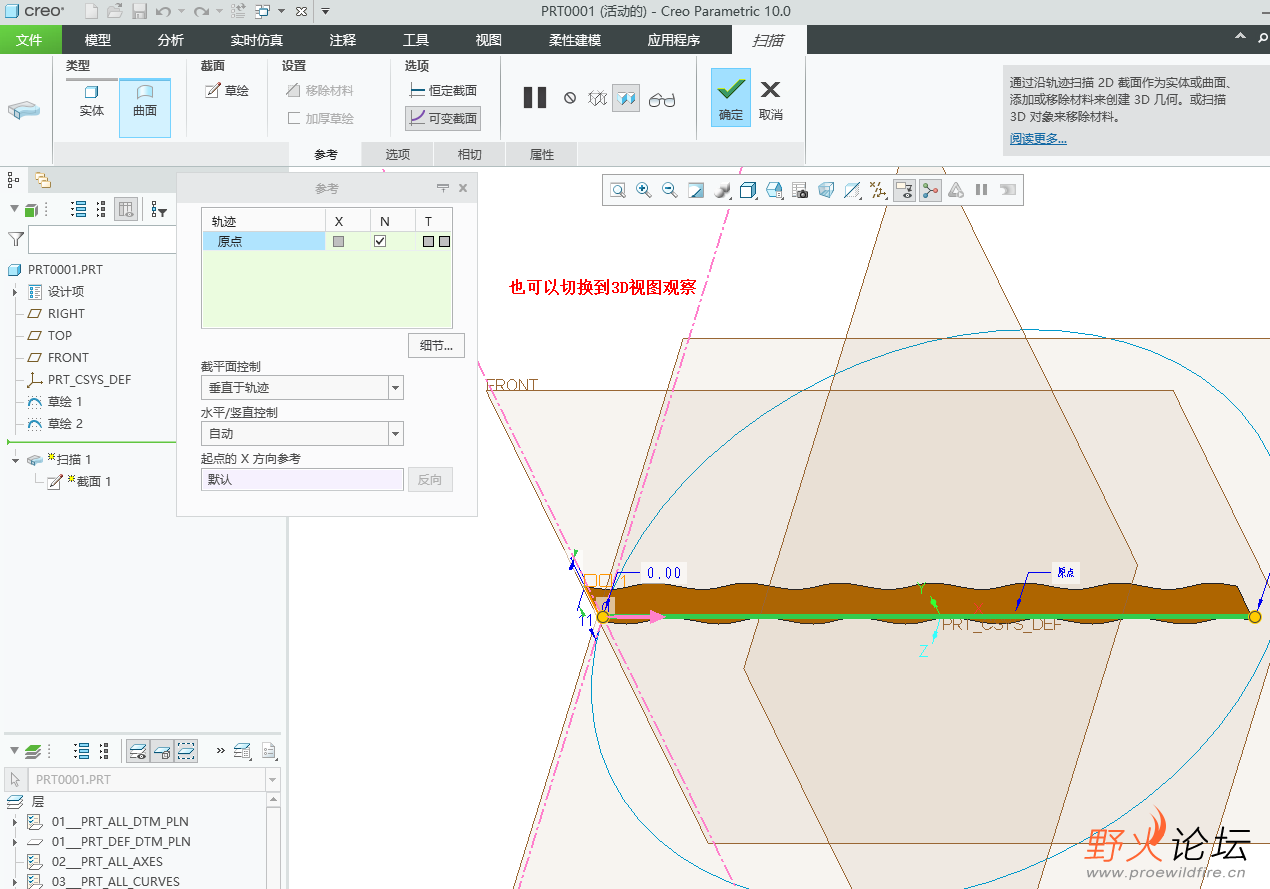Expand the 01__PRT_ALL_DTM_PLN layer

click(15, 822)
